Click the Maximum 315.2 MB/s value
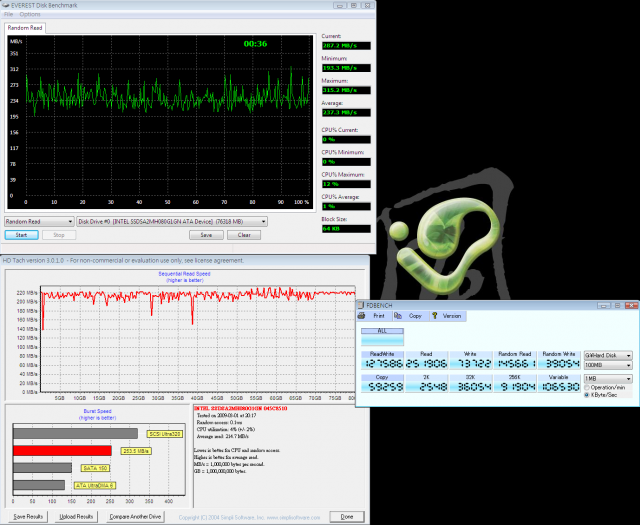Viewport: 640px width, 525px height. 346,90
